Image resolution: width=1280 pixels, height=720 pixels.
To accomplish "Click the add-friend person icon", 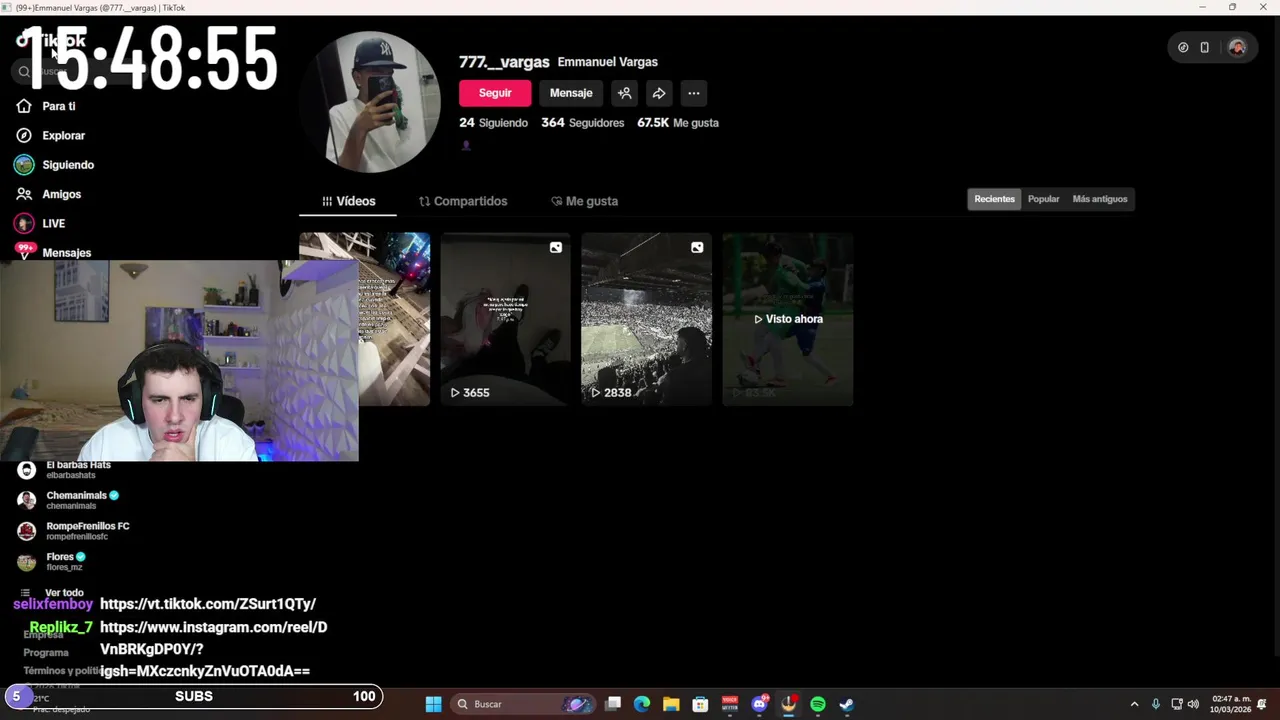I will pyautogui.click(x=625, y=93).
